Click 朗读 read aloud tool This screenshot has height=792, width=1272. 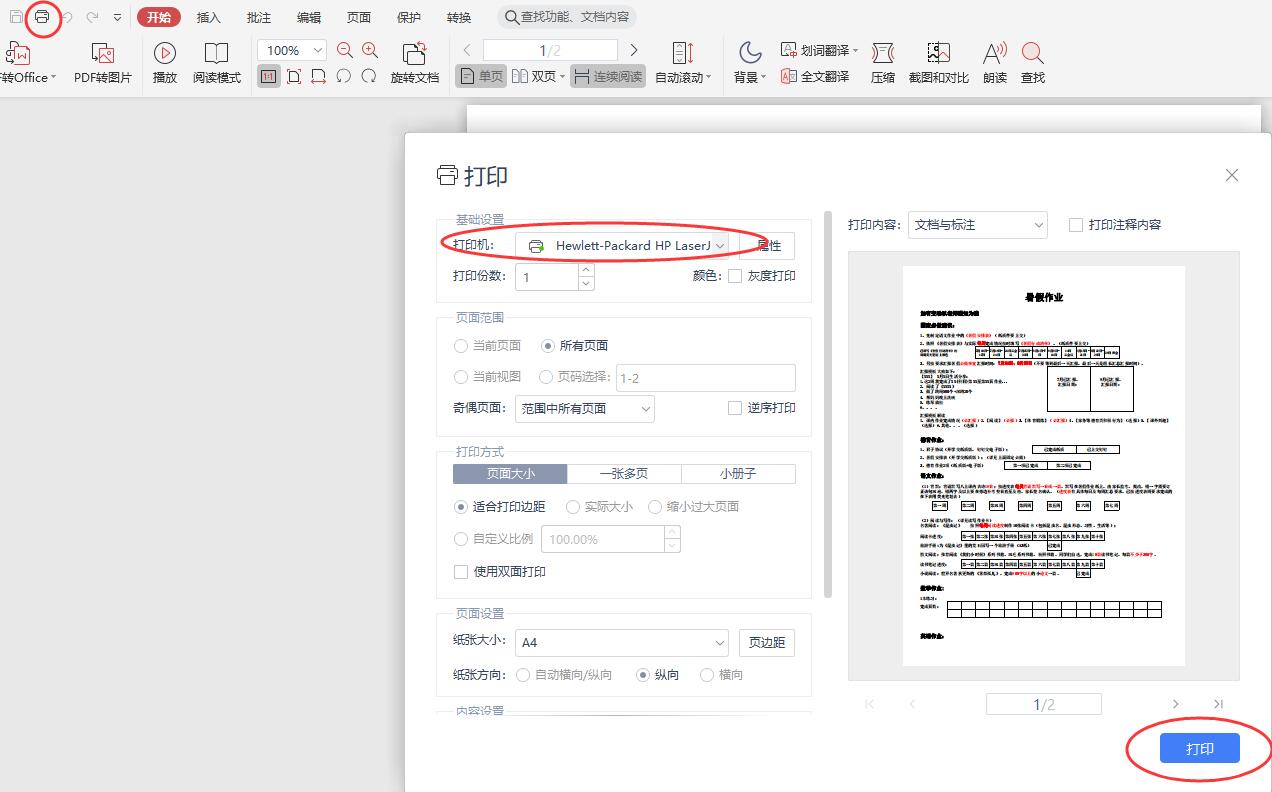click(x=995, y=63)
